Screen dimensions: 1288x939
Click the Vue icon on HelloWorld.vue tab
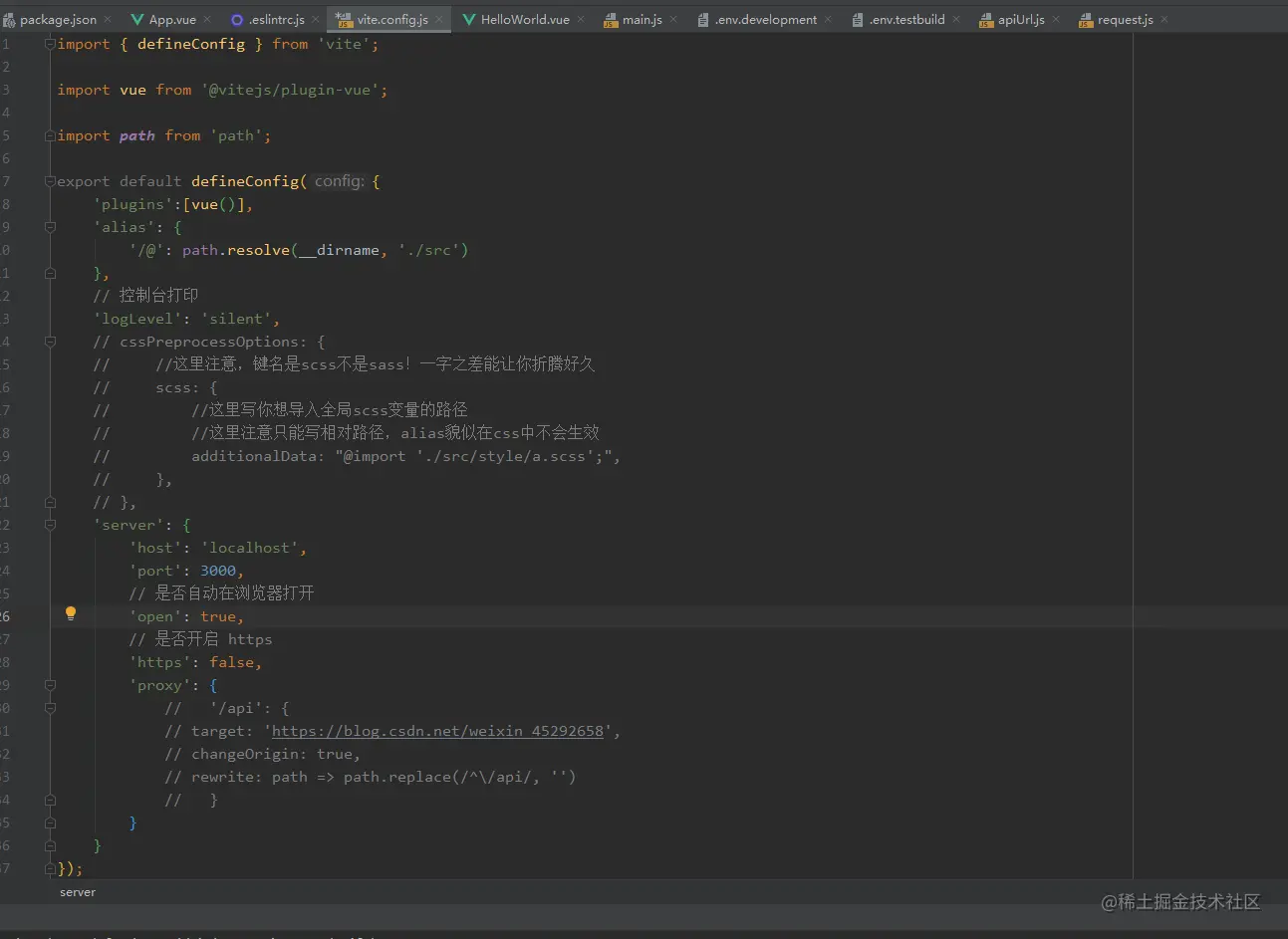click(x=469, y=19)
